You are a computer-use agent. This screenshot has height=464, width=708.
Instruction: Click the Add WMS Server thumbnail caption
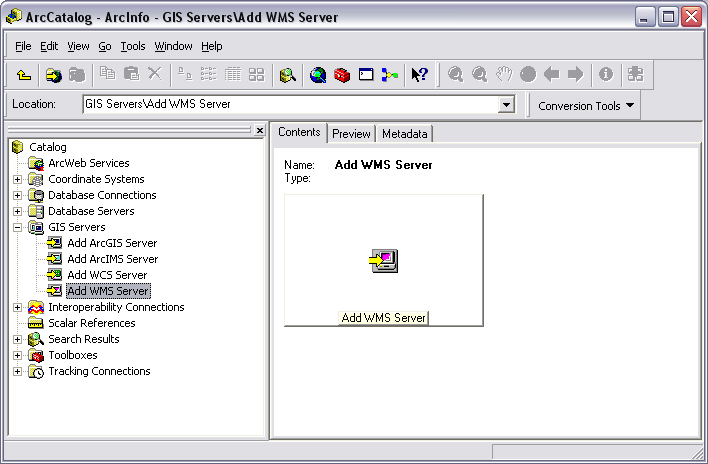pos(383,318)
